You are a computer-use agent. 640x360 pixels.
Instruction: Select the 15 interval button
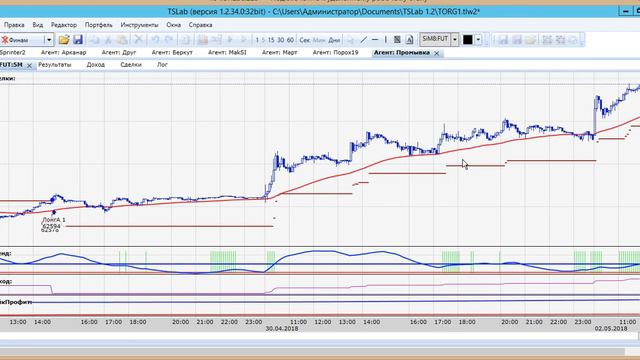(271, 40)
